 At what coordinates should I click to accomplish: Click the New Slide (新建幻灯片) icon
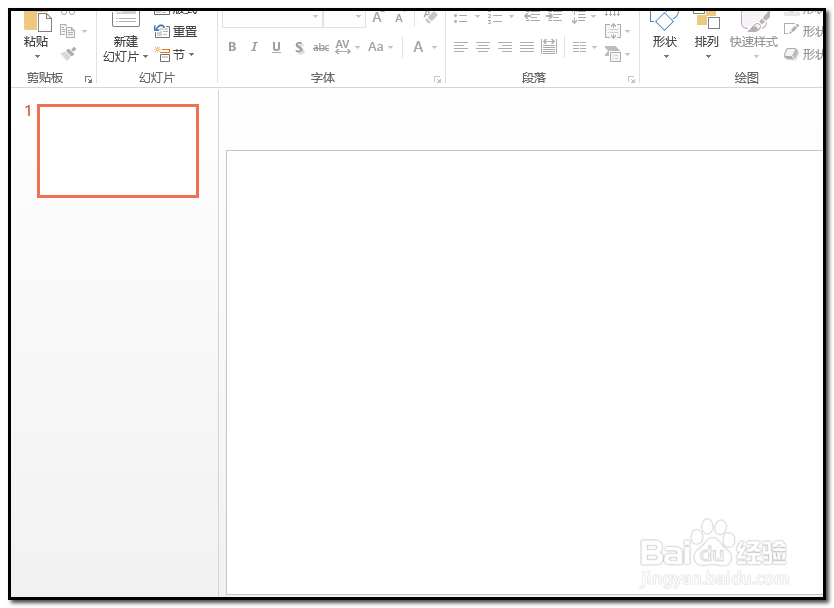point(126,20)
